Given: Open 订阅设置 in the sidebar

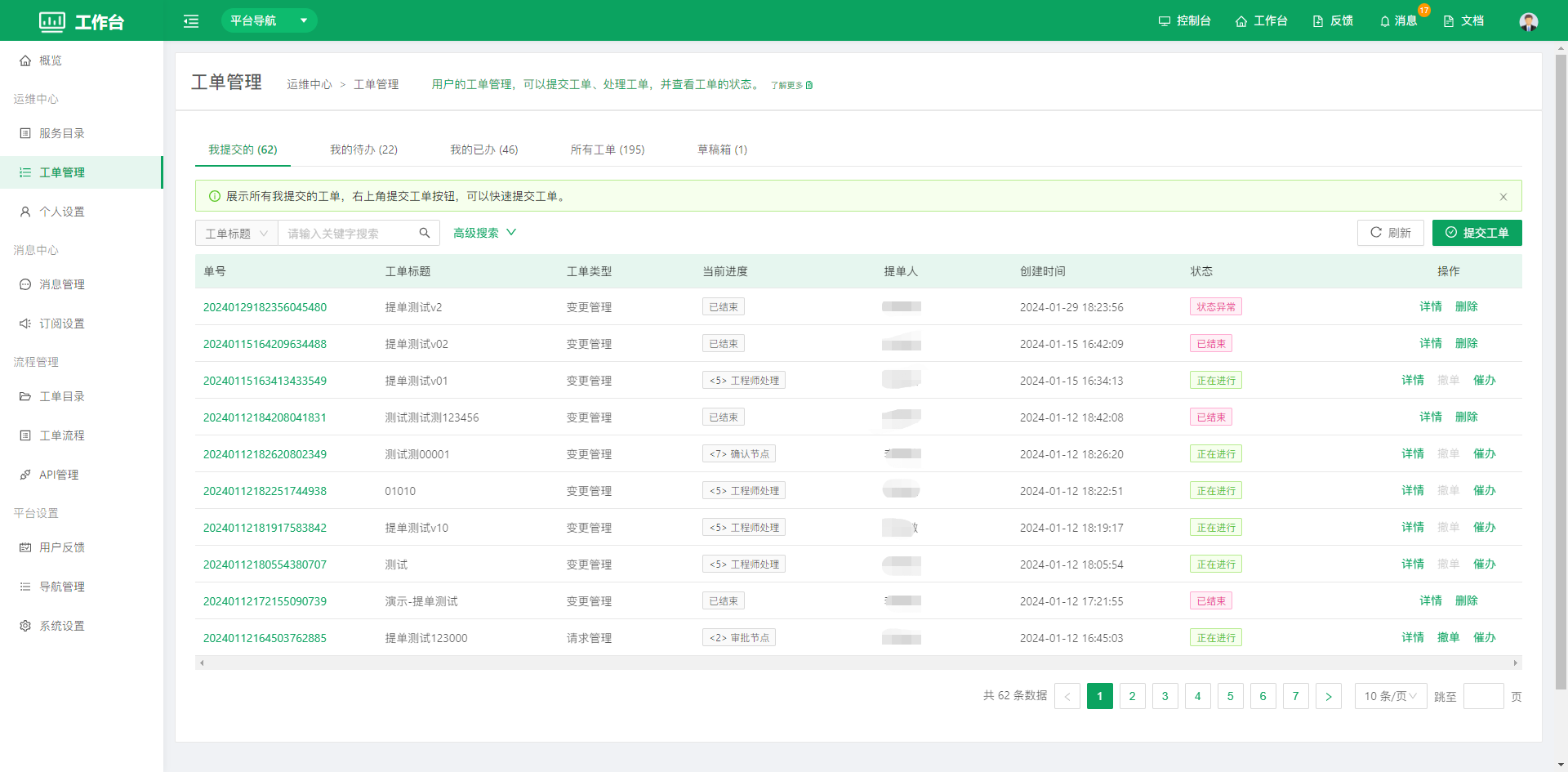Looking at the screenshot, I should (82, 324).
